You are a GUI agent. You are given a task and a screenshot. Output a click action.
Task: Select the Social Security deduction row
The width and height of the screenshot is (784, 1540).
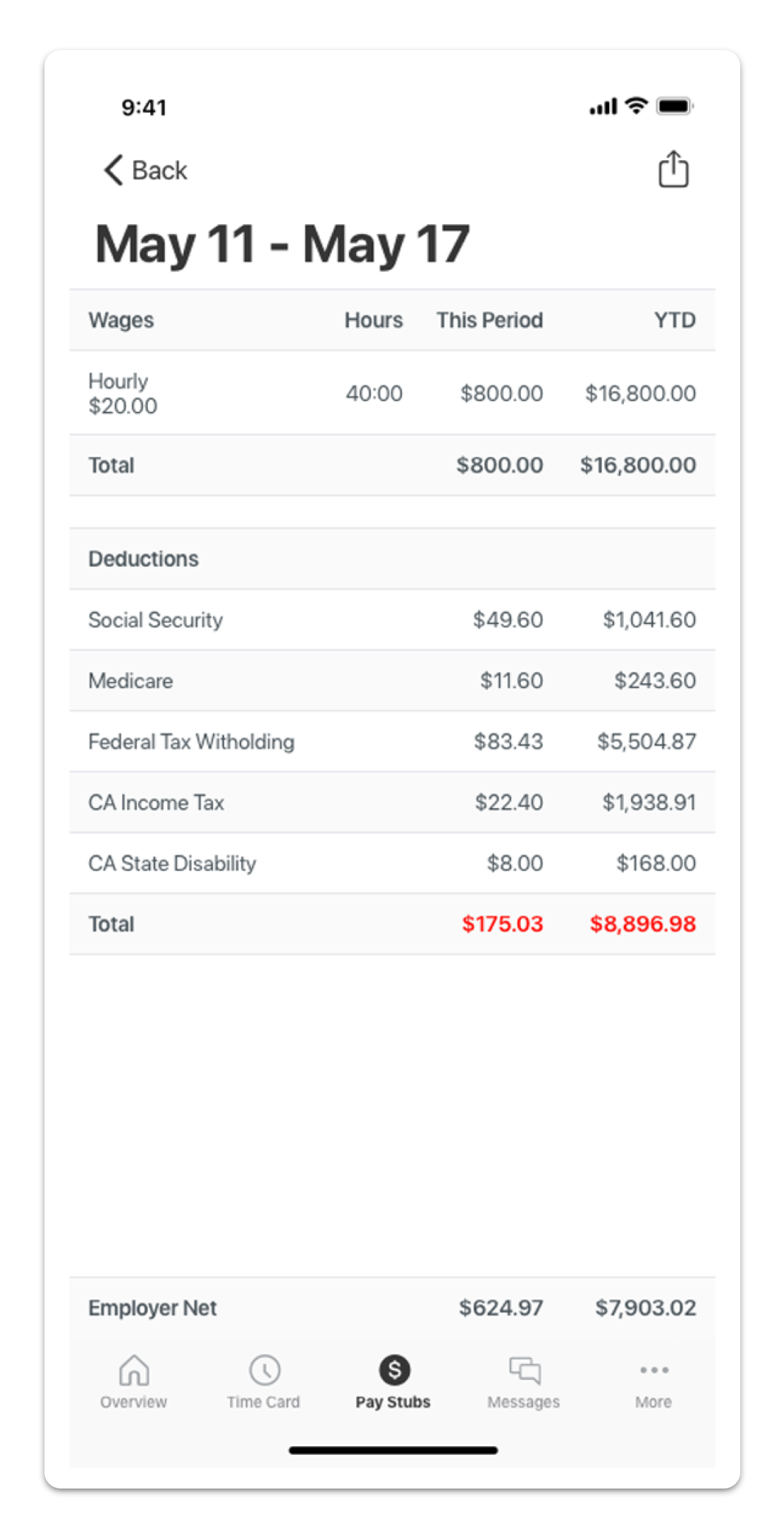click(x=392, y=619)
